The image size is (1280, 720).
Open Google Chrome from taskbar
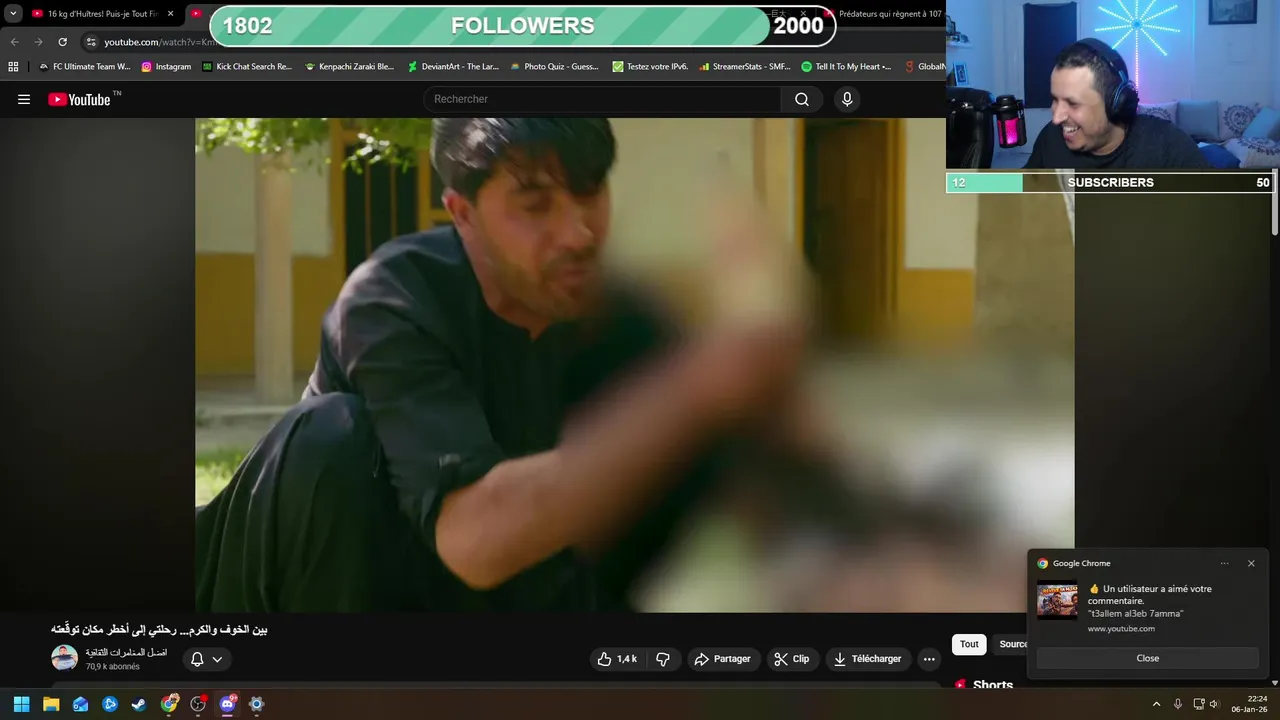[169, 704]
